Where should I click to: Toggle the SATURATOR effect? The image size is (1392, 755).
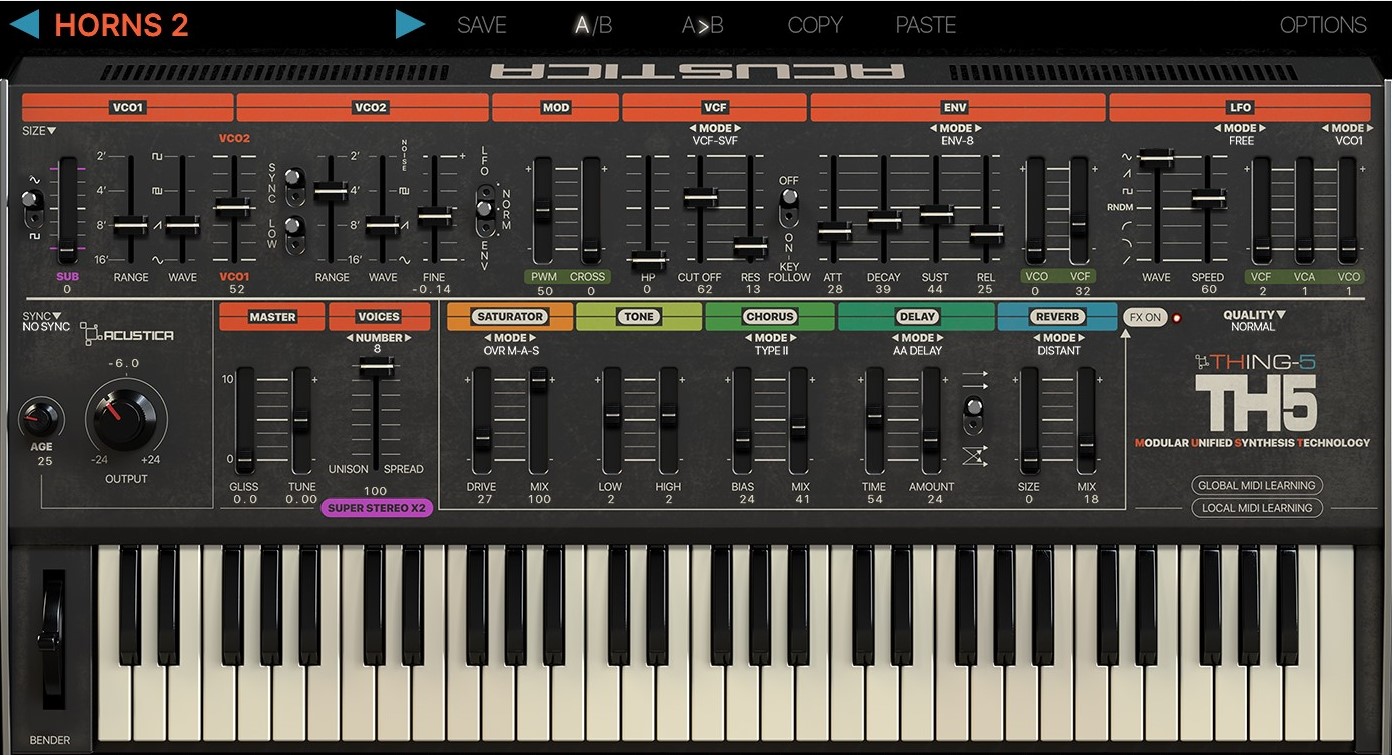(x=510, y=317)
